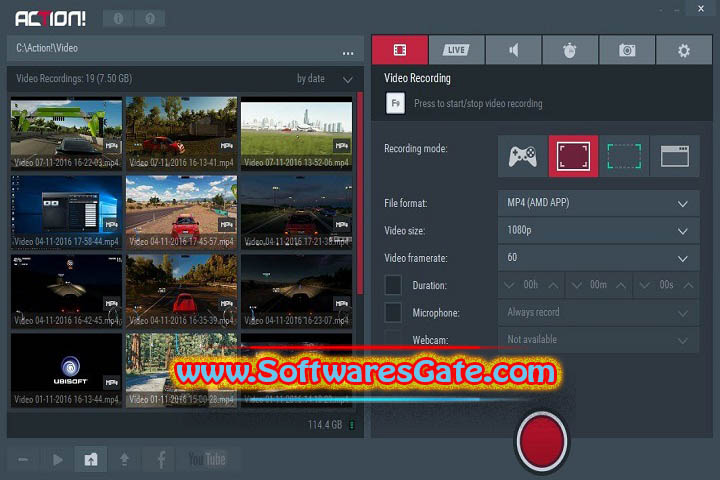Click the Video Recordings: 19 (7.50 GB) label
Screen dimensions: 720x480
[x=74, y=79]
